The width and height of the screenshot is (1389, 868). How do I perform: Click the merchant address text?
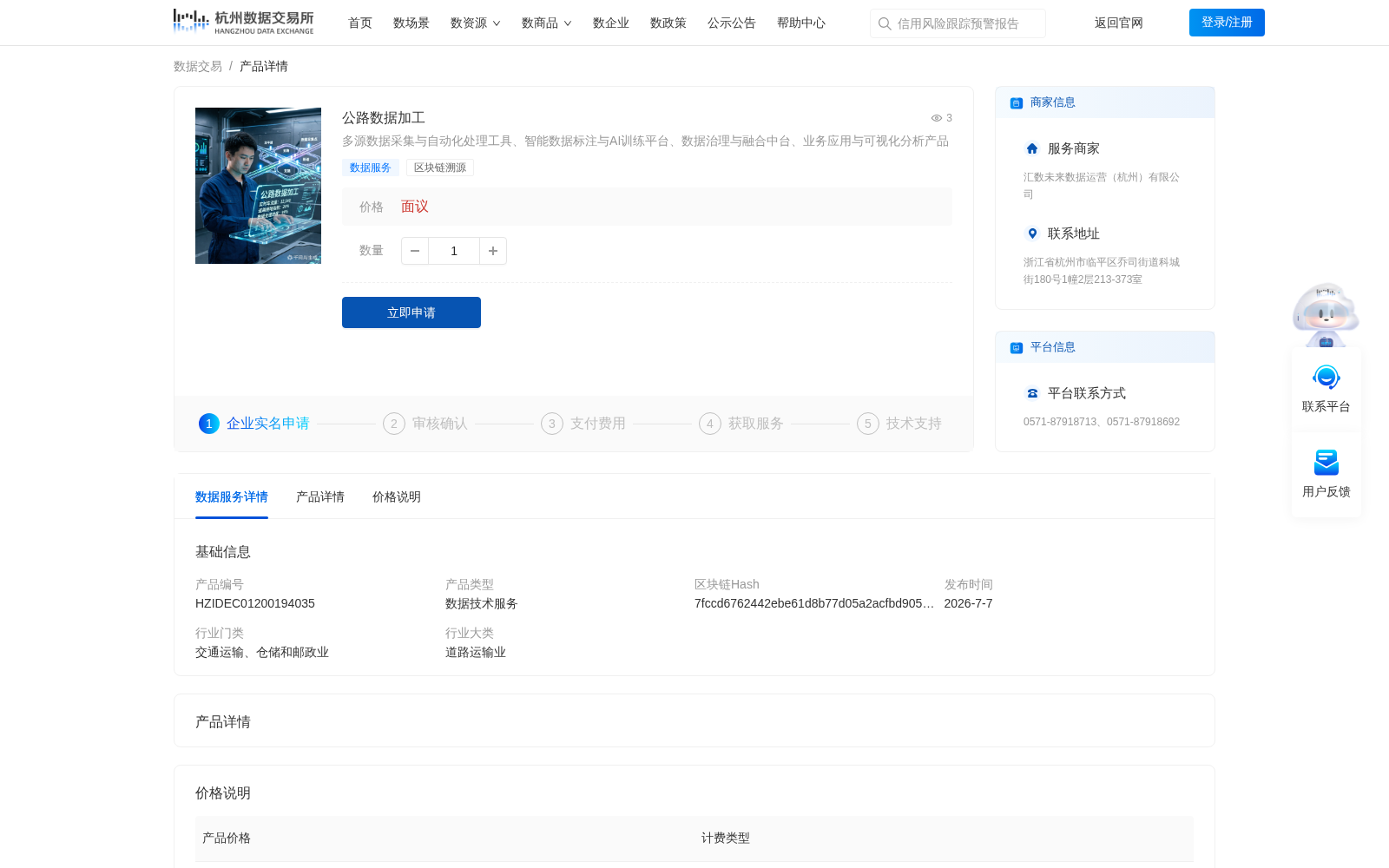tap(1102, 271)
